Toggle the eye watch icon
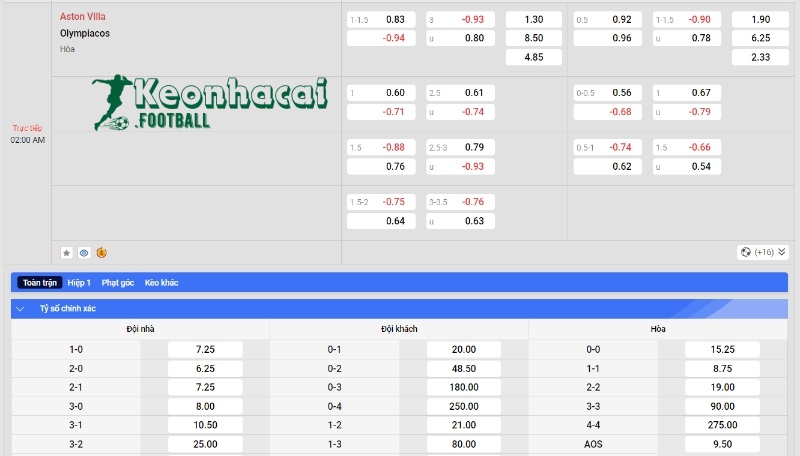Screen dimensions: 800x456 click(84, 253)
